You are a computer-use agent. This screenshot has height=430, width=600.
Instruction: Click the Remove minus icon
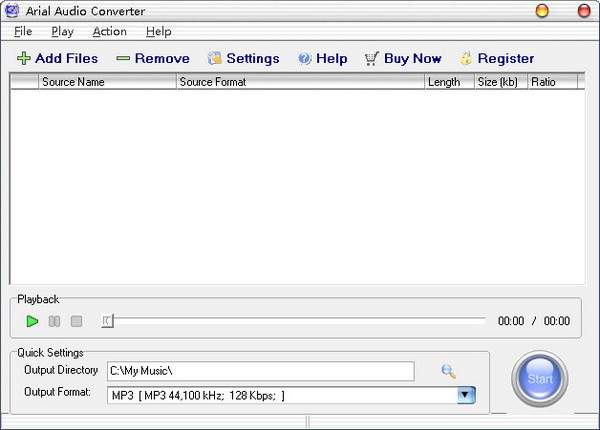(x=123, y=58)
